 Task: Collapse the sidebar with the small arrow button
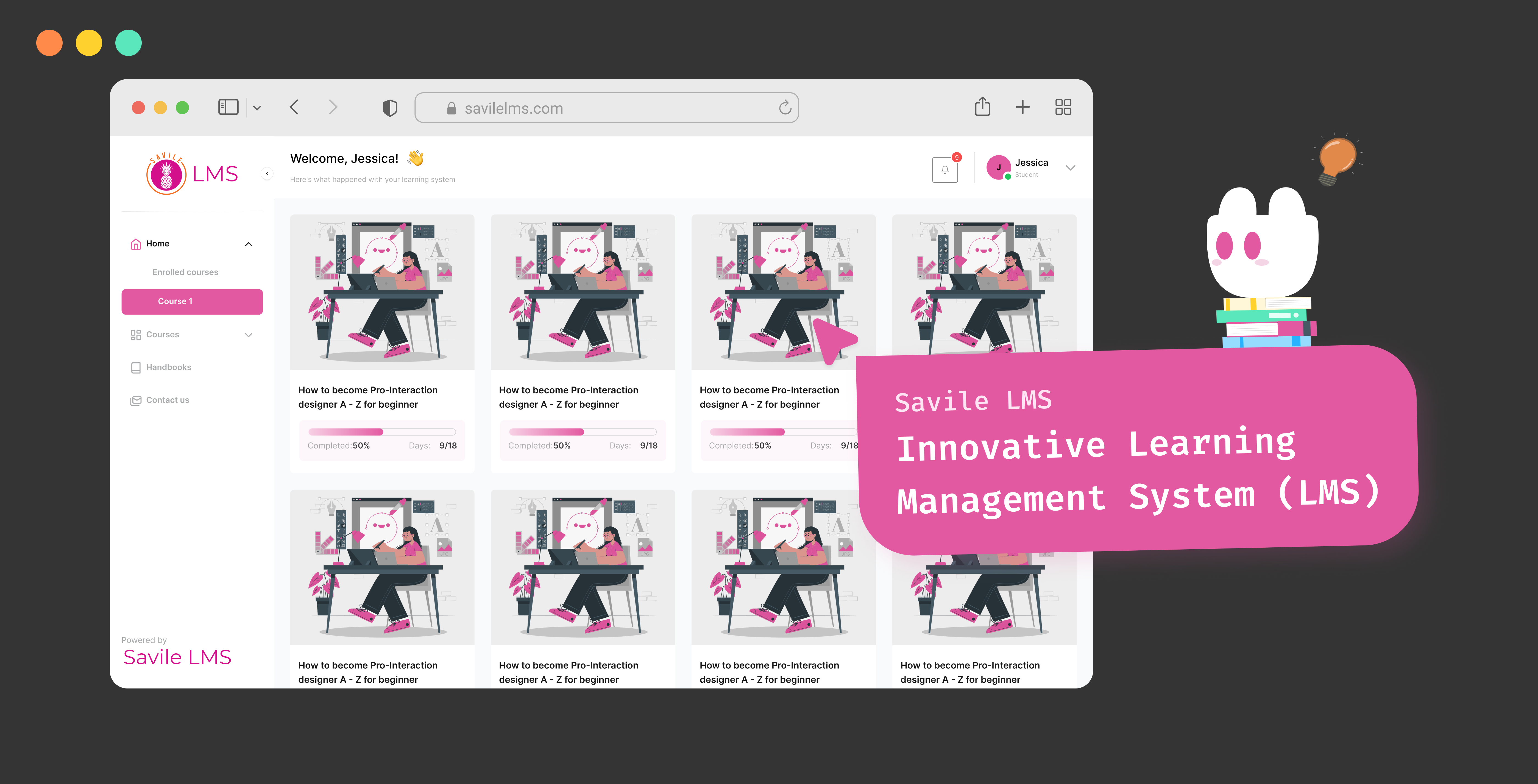pos(267,173)
